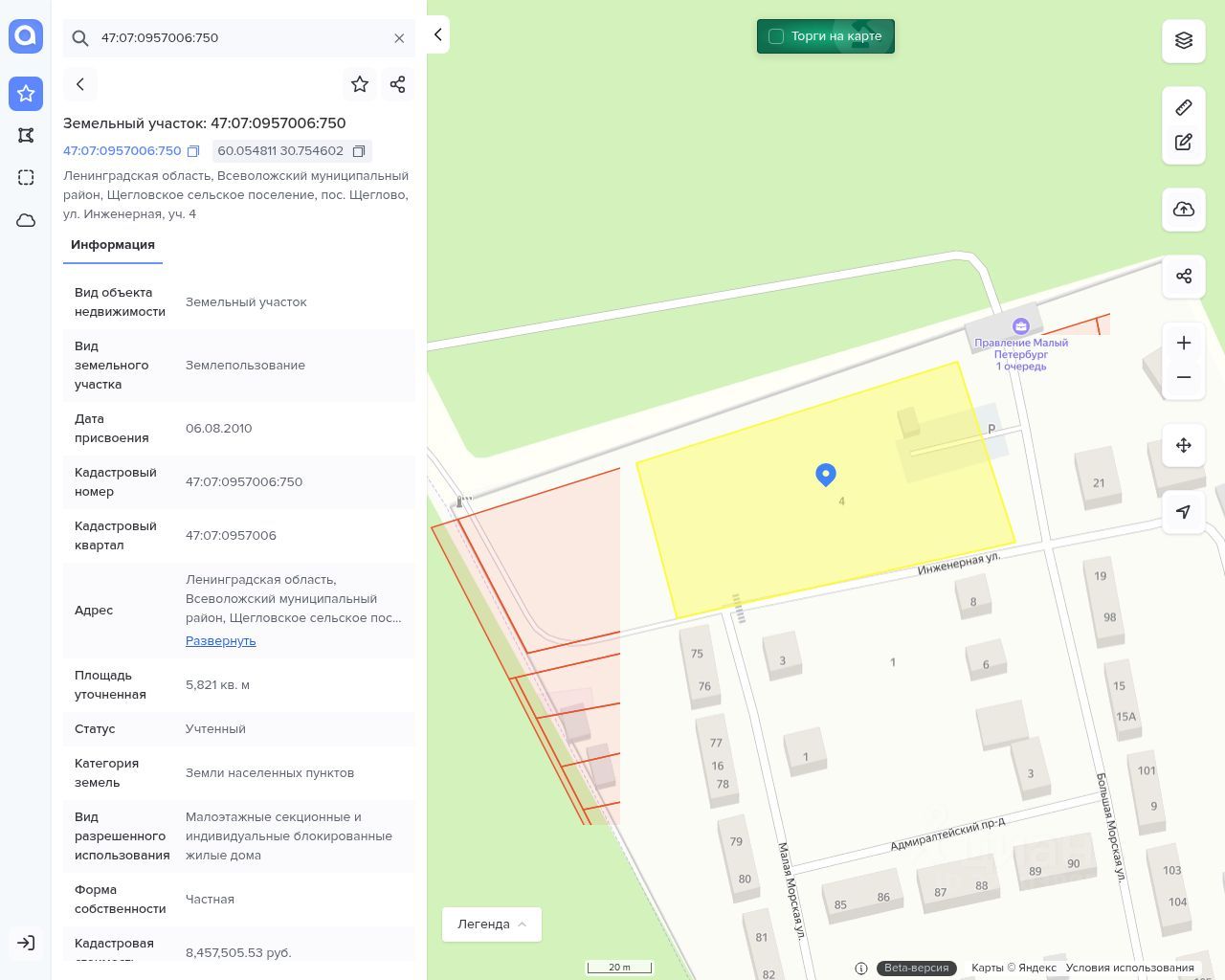The width and height of the screenshot is (1225, 980).
Task: Click the blue parcel location marker
Action: pos(826,475)
